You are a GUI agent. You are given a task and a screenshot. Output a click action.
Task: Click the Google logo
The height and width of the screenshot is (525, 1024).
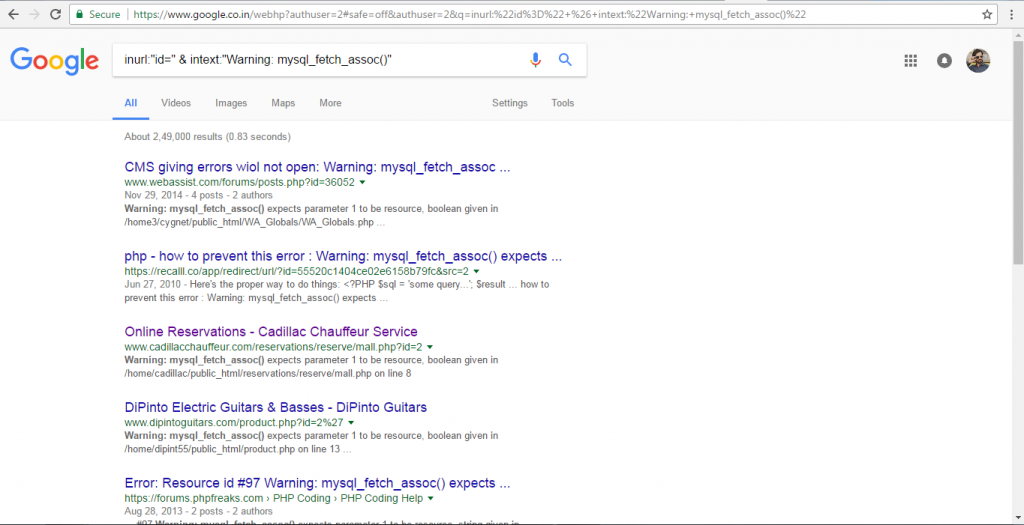pos(54,60)
